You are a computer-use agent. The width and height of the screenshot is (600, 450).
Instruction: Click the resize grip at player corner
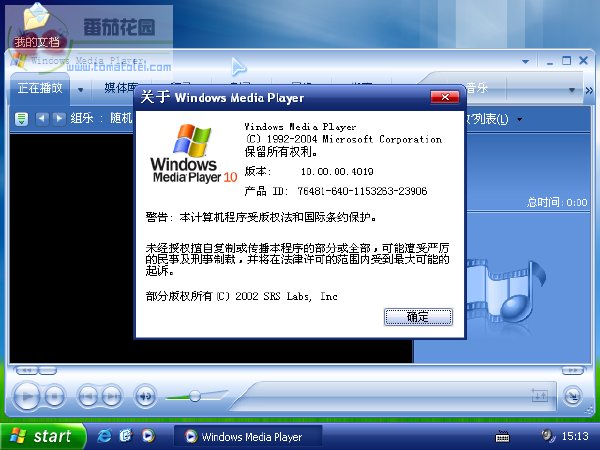(590, 411)
